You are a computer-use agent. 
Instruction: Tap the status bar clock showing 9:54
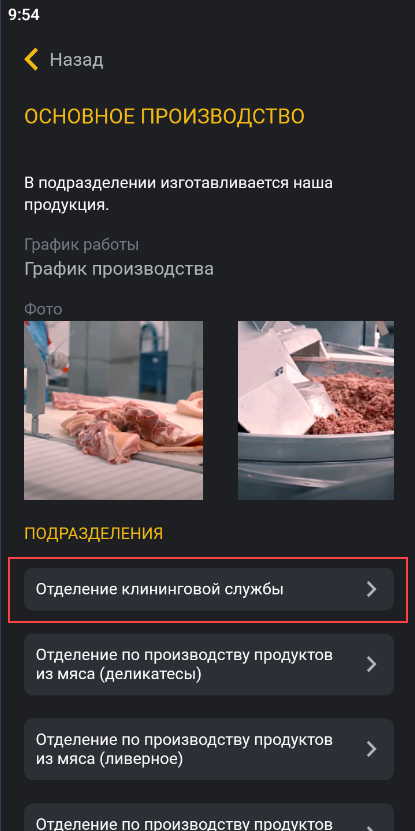pos(24,15)
